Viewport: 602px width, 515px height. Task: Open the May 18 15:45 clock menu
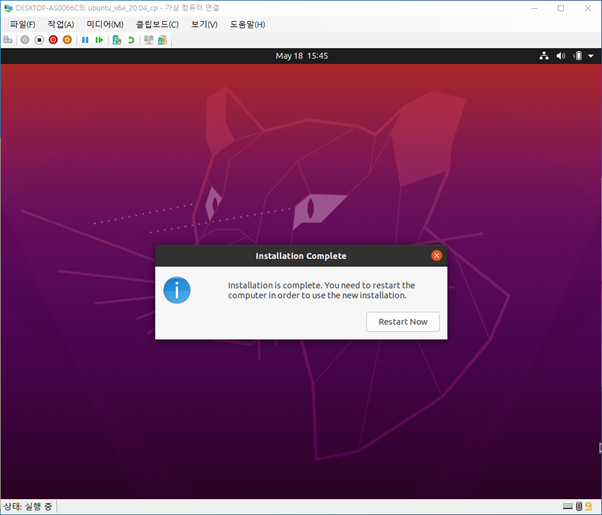(x=301, y=56)
